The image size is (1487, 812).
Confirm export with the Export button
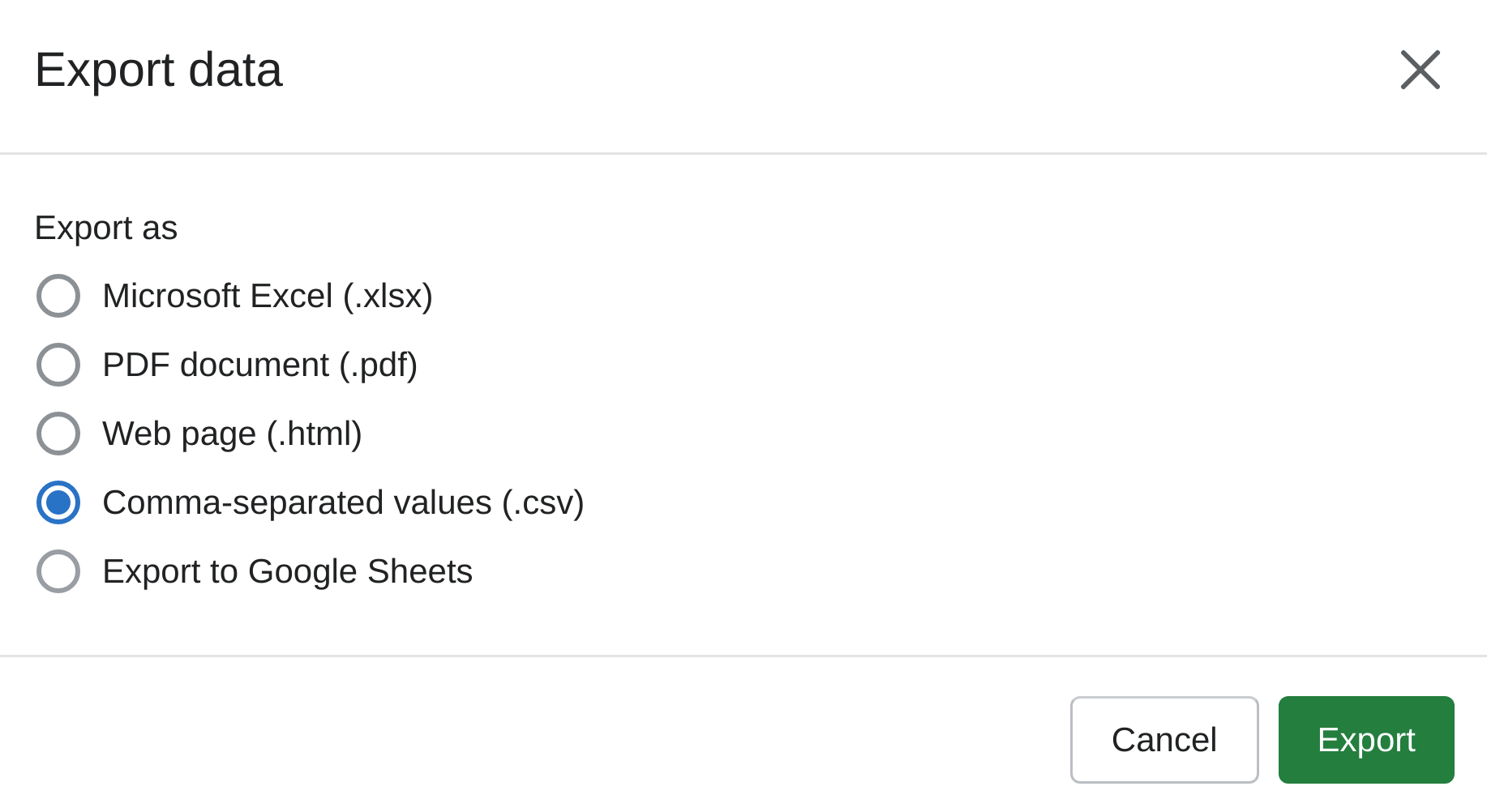(x=1365, y=739)
